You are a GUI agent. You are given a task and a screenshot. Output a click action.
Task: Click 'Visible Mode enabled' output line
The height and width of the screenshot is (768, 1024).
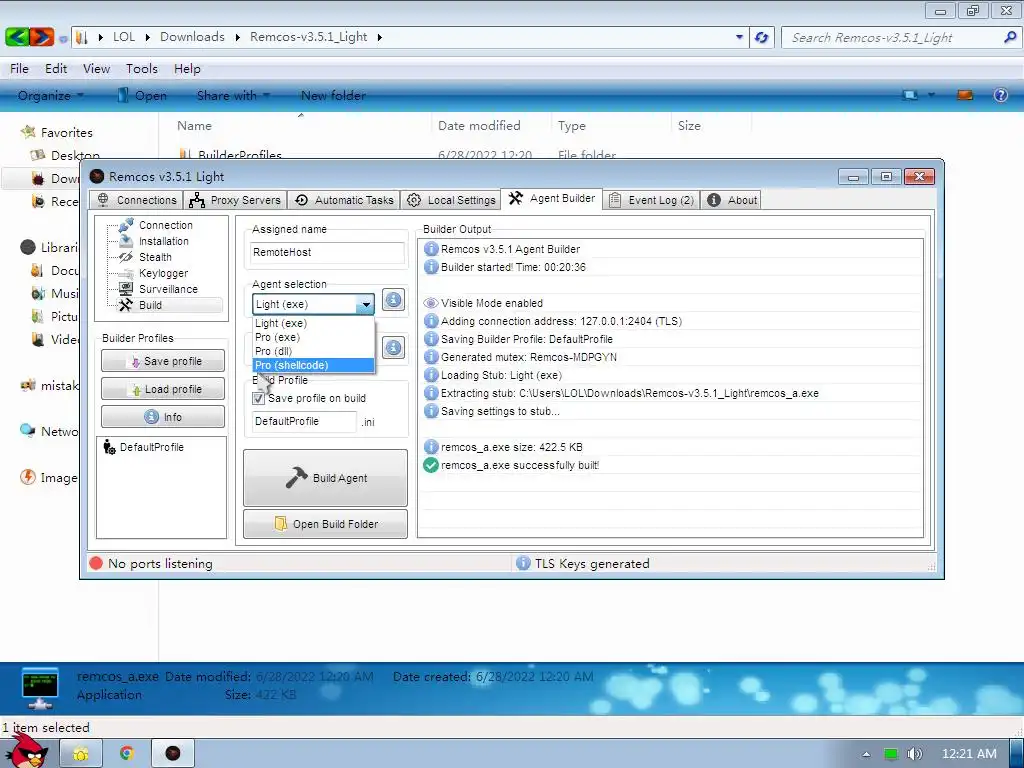[x=492, y=303]
